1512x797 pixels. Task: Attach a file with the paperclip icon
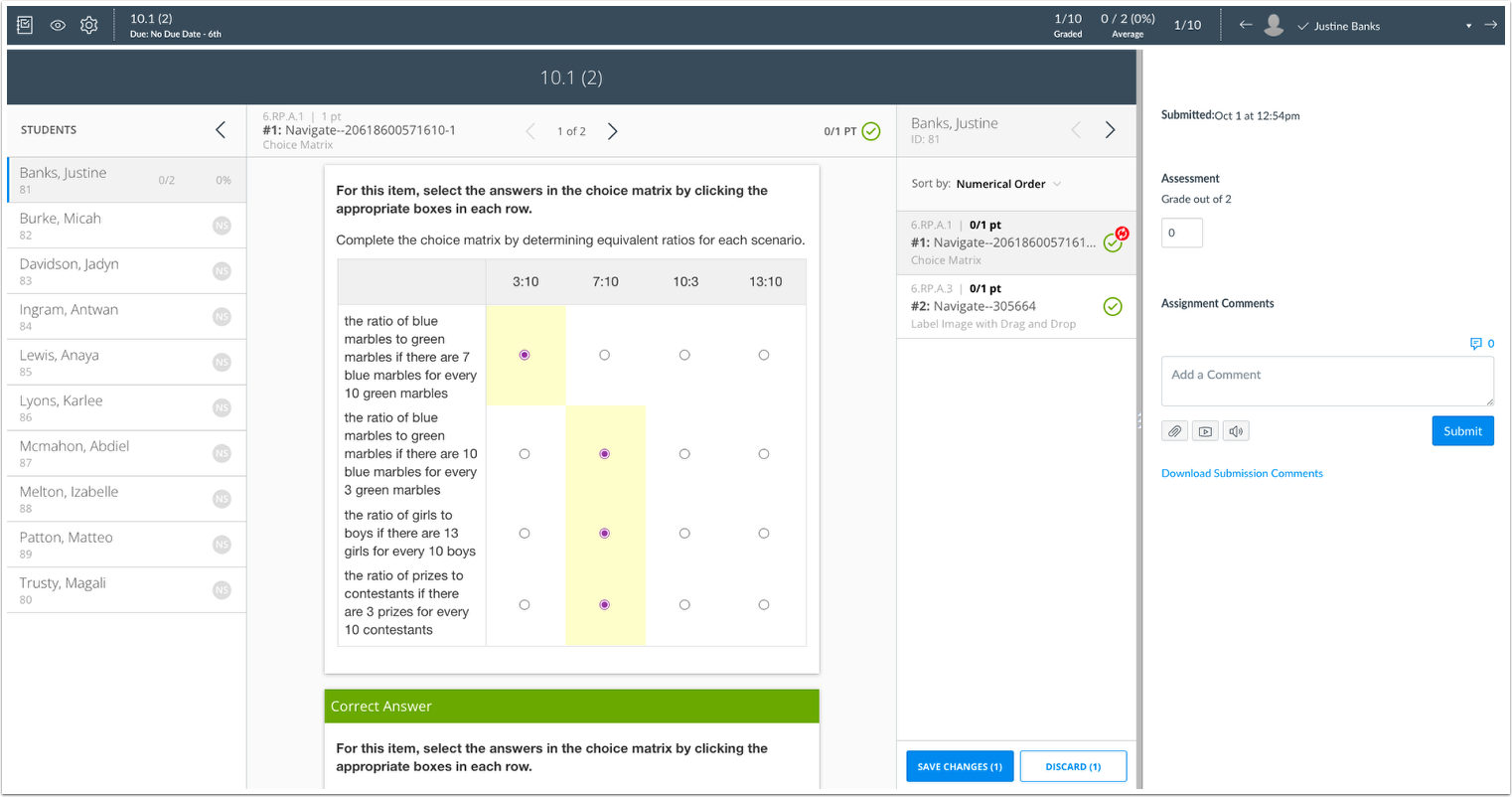click(x=1174, y=430)
